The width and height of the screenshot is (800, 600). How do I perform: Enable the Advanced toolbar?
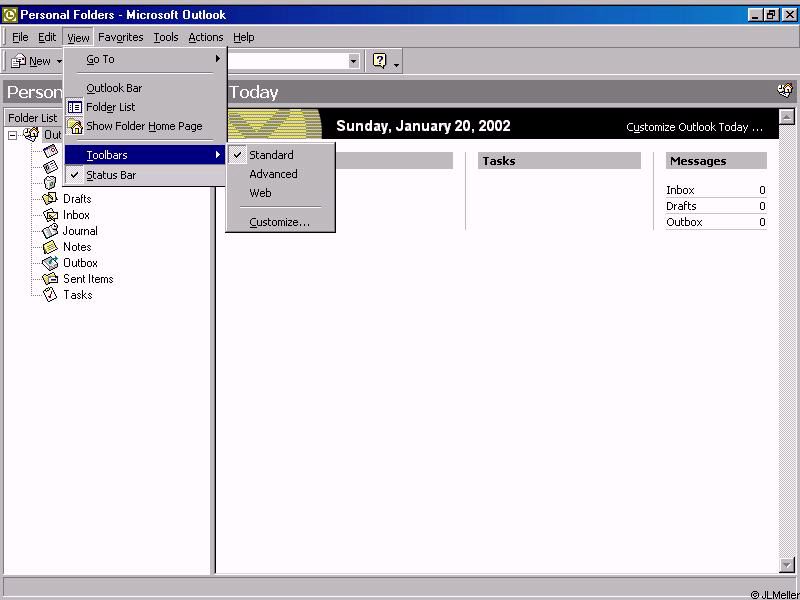(280, 174)
